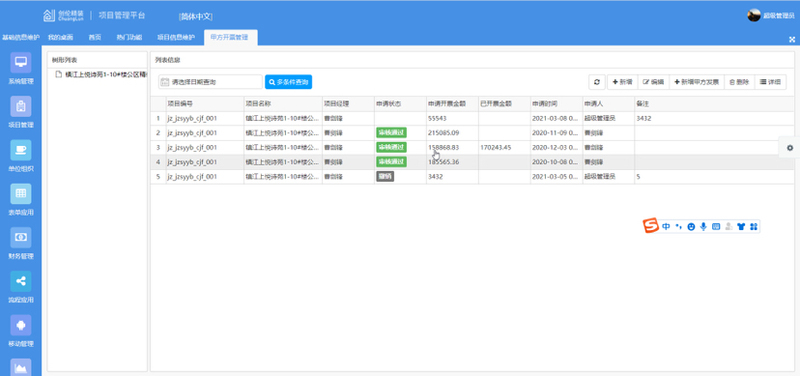This screenshot has width=800, height=376.
Task: Click the date cell 2021-03-05
Action: (x=556, y=177)
